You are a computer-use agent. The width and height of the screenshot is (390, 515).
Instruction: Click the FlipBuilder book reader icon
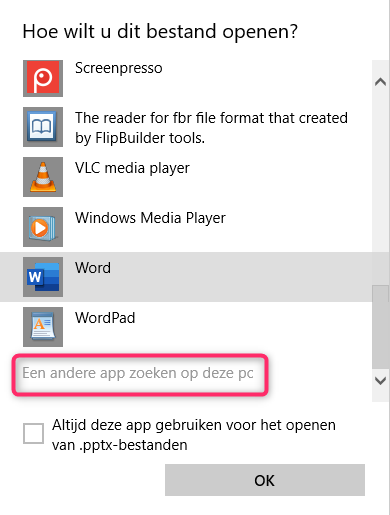click(x=43, y=127)
